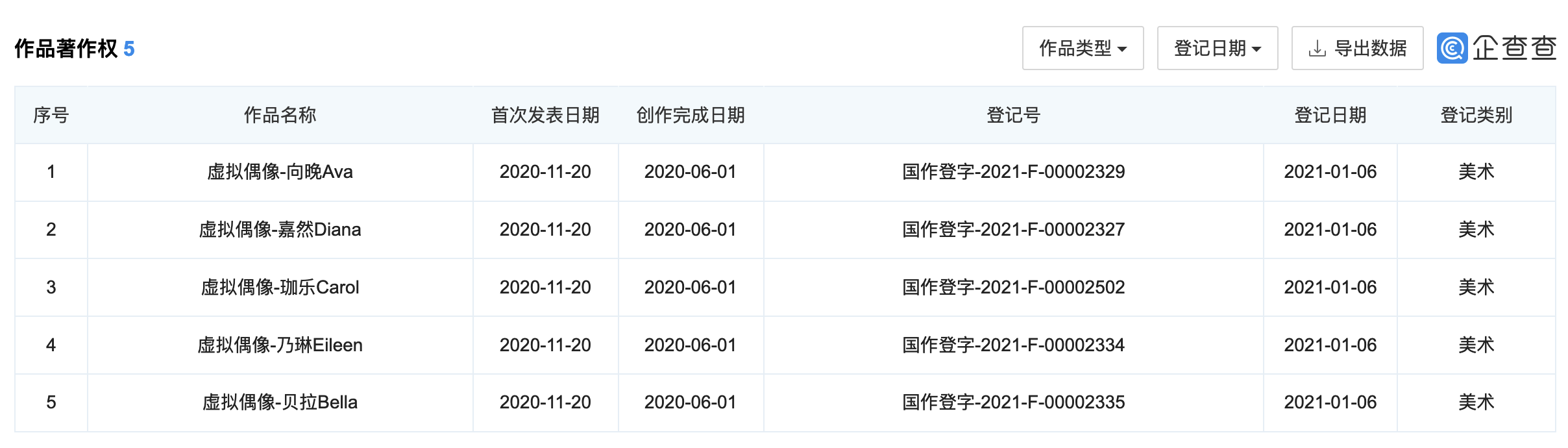1568x448 pixels.
Task: Click the 登记类别 column header
Action: (x=1476, y=115)
